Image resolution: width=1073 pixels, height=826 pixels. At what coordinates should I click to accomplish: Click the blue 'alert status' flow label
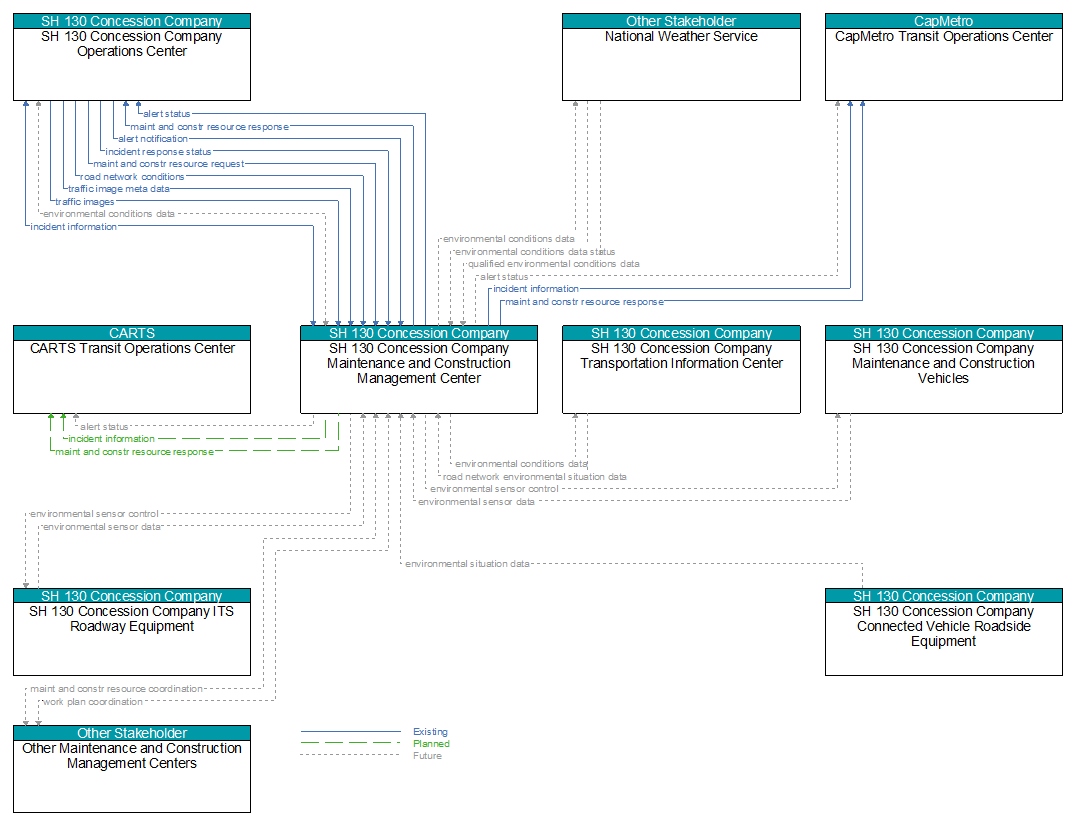click(x=166, y=114)
